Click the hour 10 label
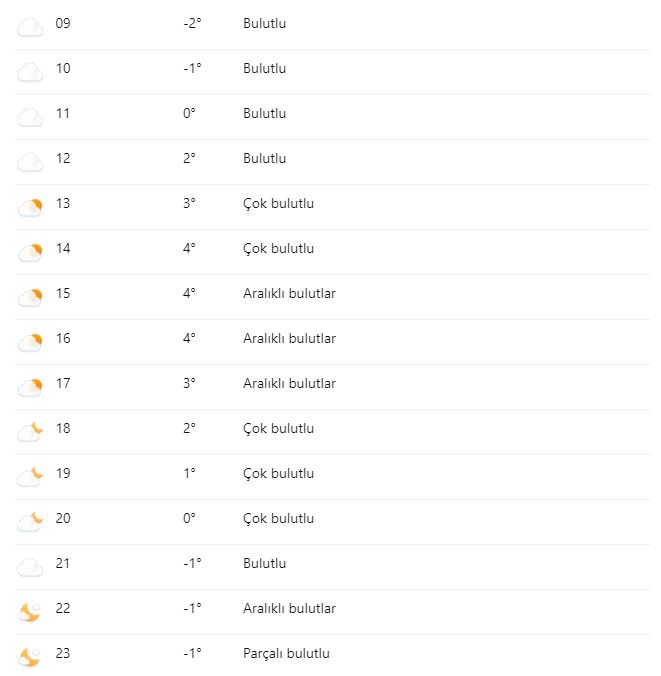Viewport: 661px width, 676px height. pos(63,68)
